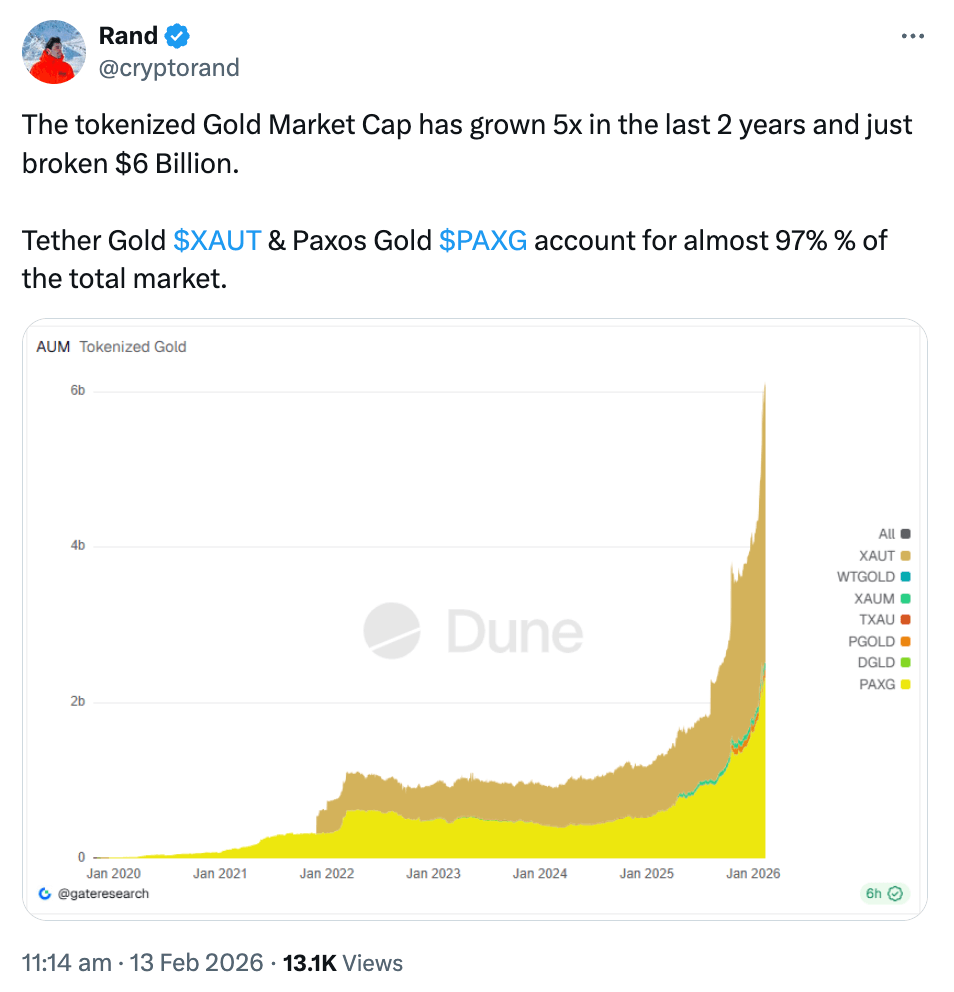Toggle XAUM series in chart legend

(x=881, y=599)
